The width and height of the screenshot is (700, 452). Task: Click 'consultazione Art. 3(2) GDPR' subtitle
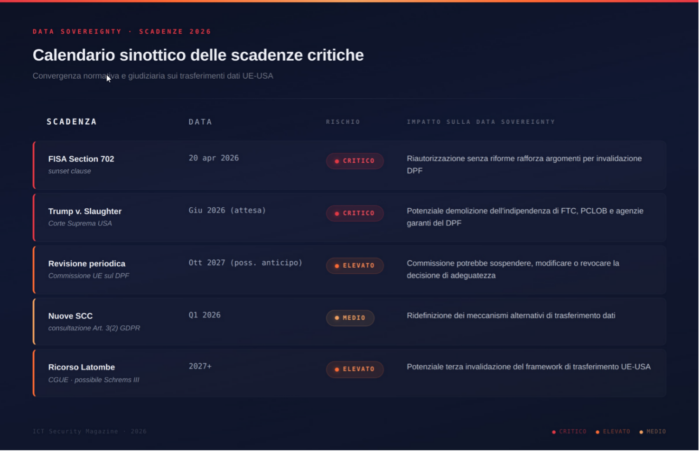click(x=94, y=328)
